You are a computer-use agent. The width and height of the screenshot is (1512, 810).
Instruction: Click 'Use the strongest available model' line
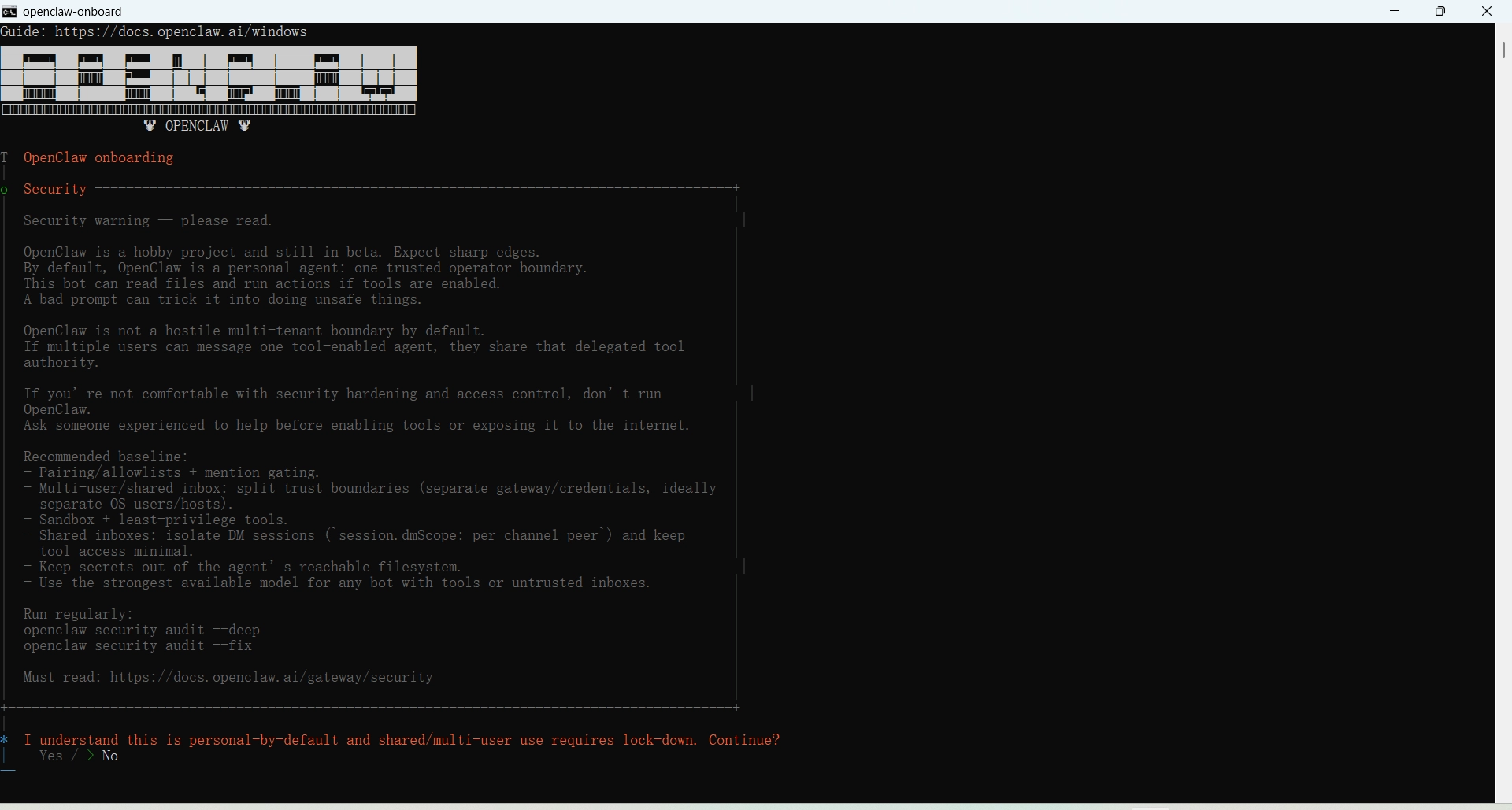(337, 583)
